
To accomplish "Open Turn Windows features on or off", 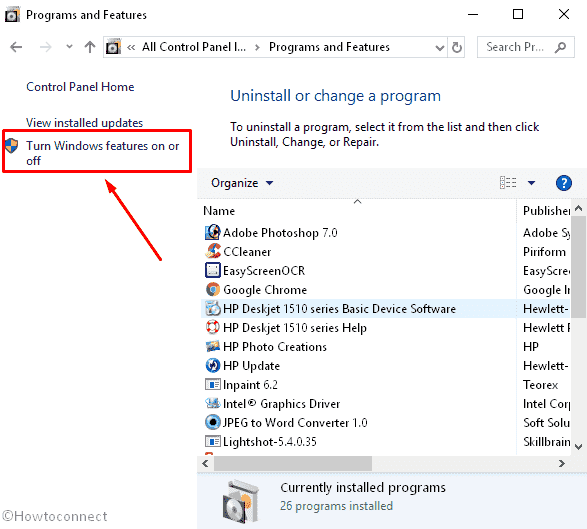I will (102, 153).
